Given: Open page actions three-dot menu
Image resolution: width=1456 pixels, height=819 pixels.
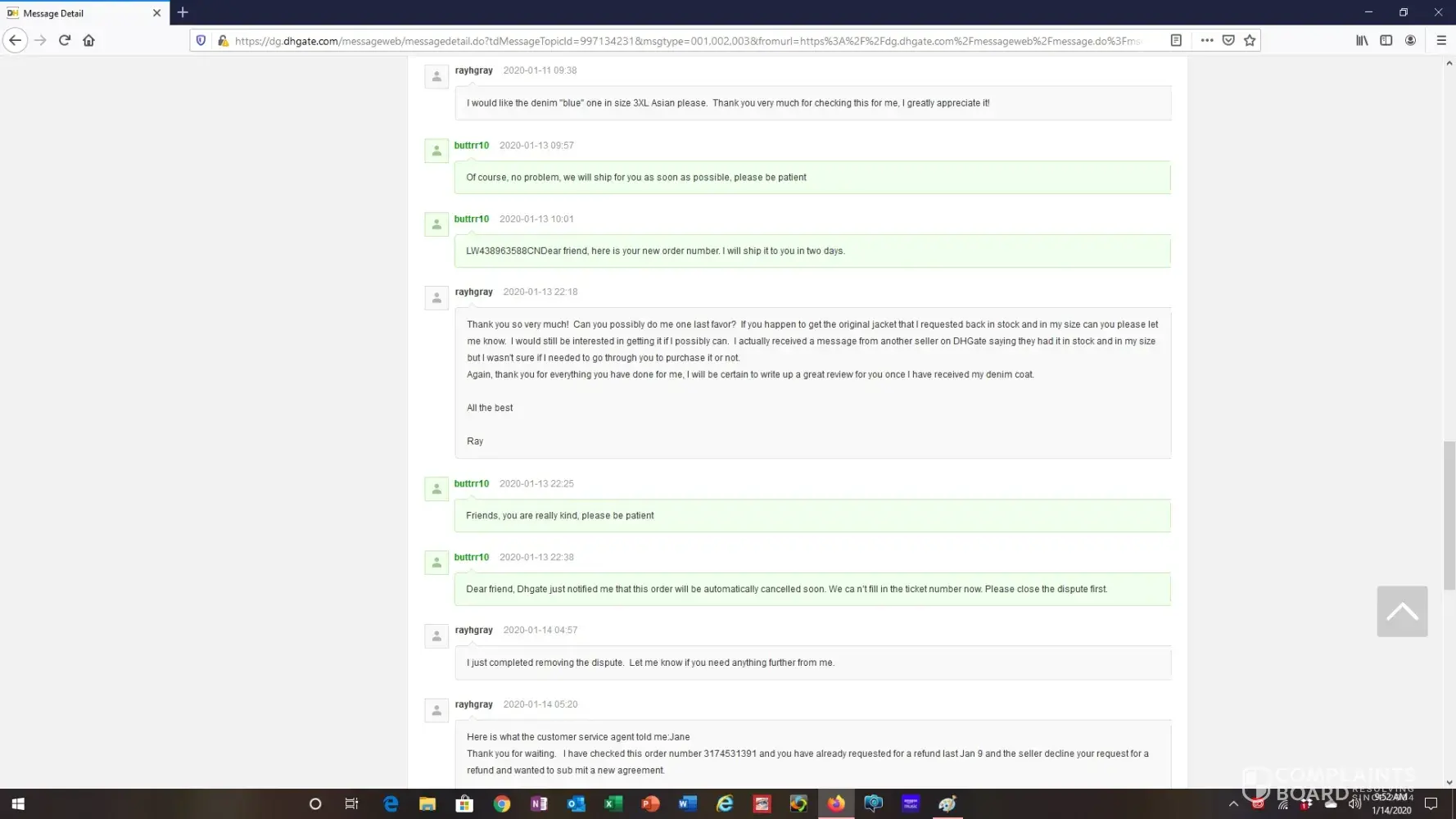Looking at the screenshot, I should [1207, 40].
